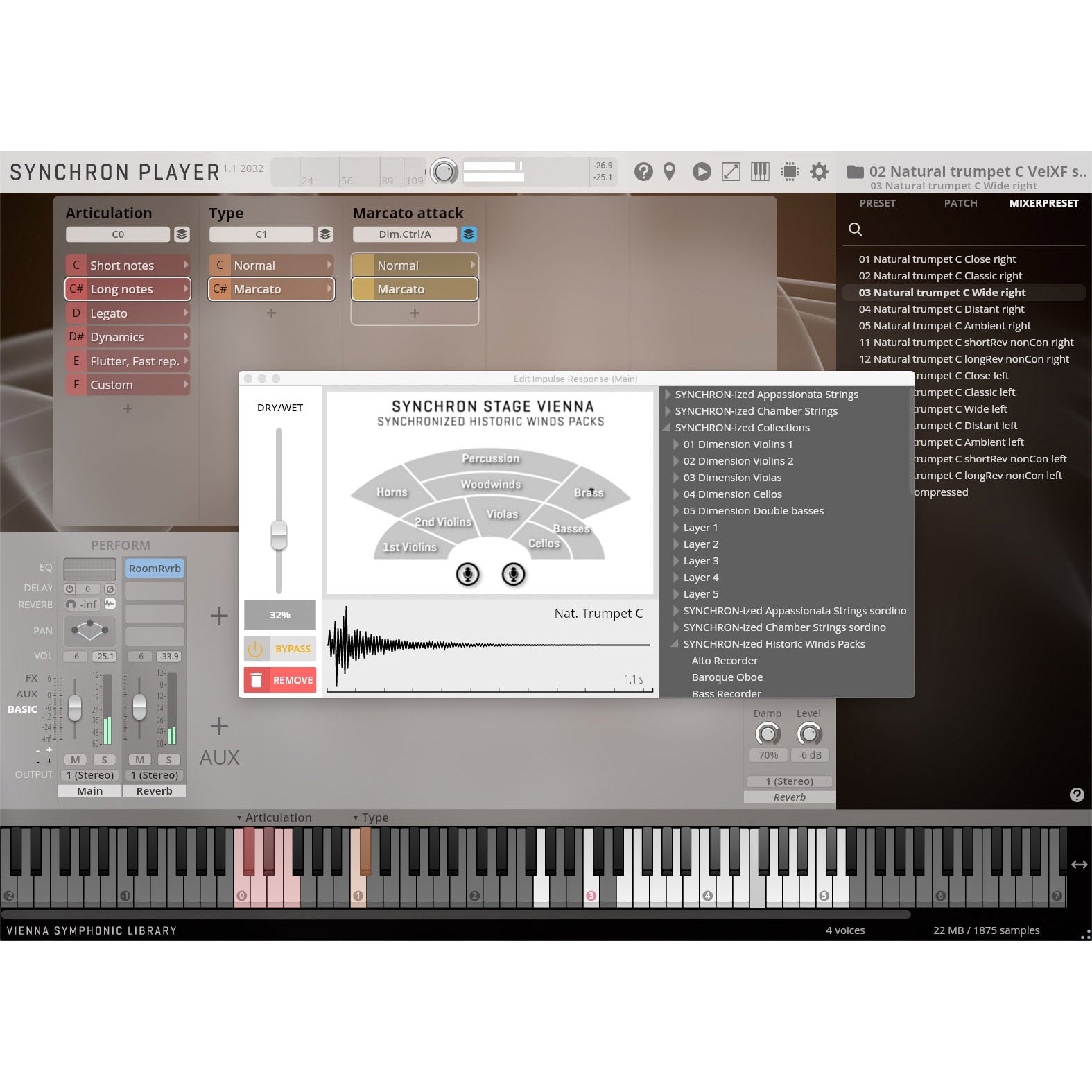Open settings with the gear icon
The height and width of the screenshot is (1092, 1092).
[819, 171]
